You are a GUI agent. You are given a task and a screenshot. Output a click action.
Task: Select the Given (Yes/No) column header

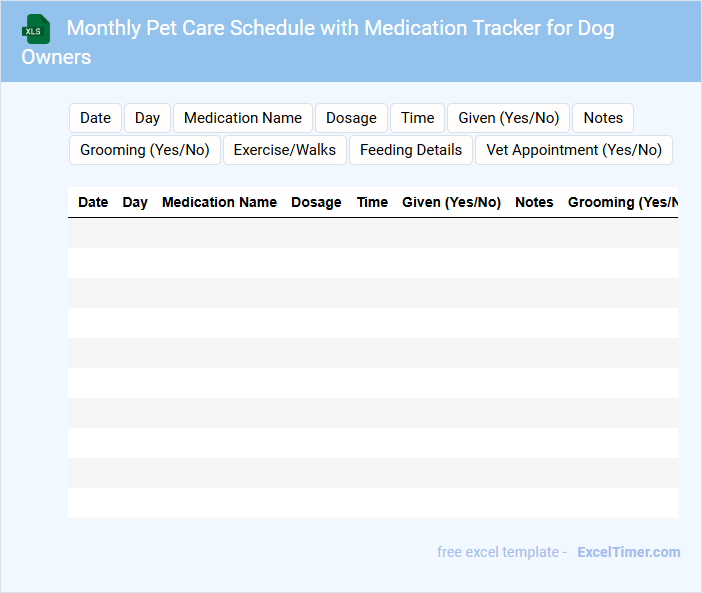451,202
